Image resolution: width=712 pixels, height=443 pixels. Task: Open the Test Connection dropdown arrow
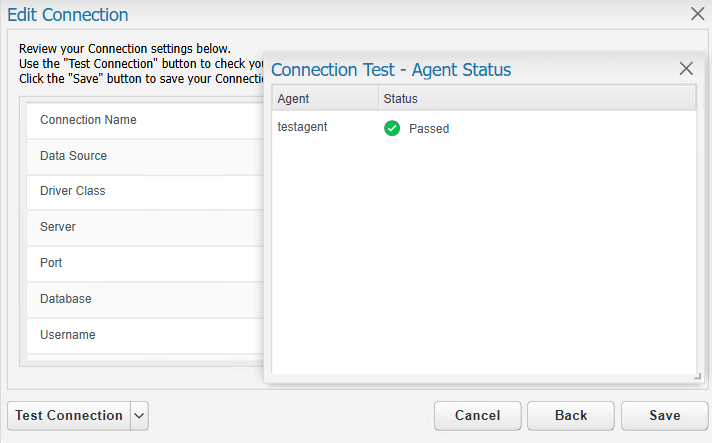click(139, 416)
